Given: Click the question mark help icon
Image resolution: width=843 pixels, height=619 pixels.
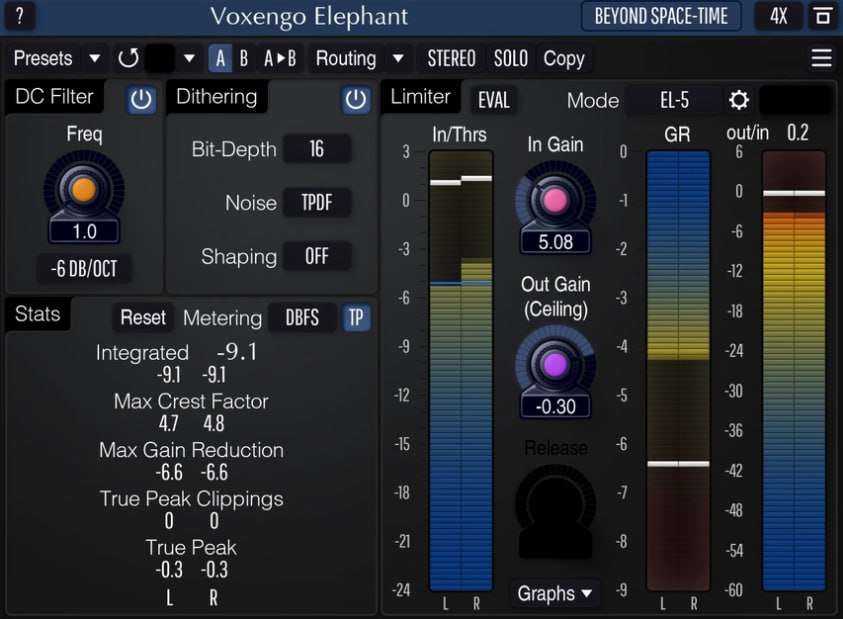Looking at the screenshot, I should 19,17.
